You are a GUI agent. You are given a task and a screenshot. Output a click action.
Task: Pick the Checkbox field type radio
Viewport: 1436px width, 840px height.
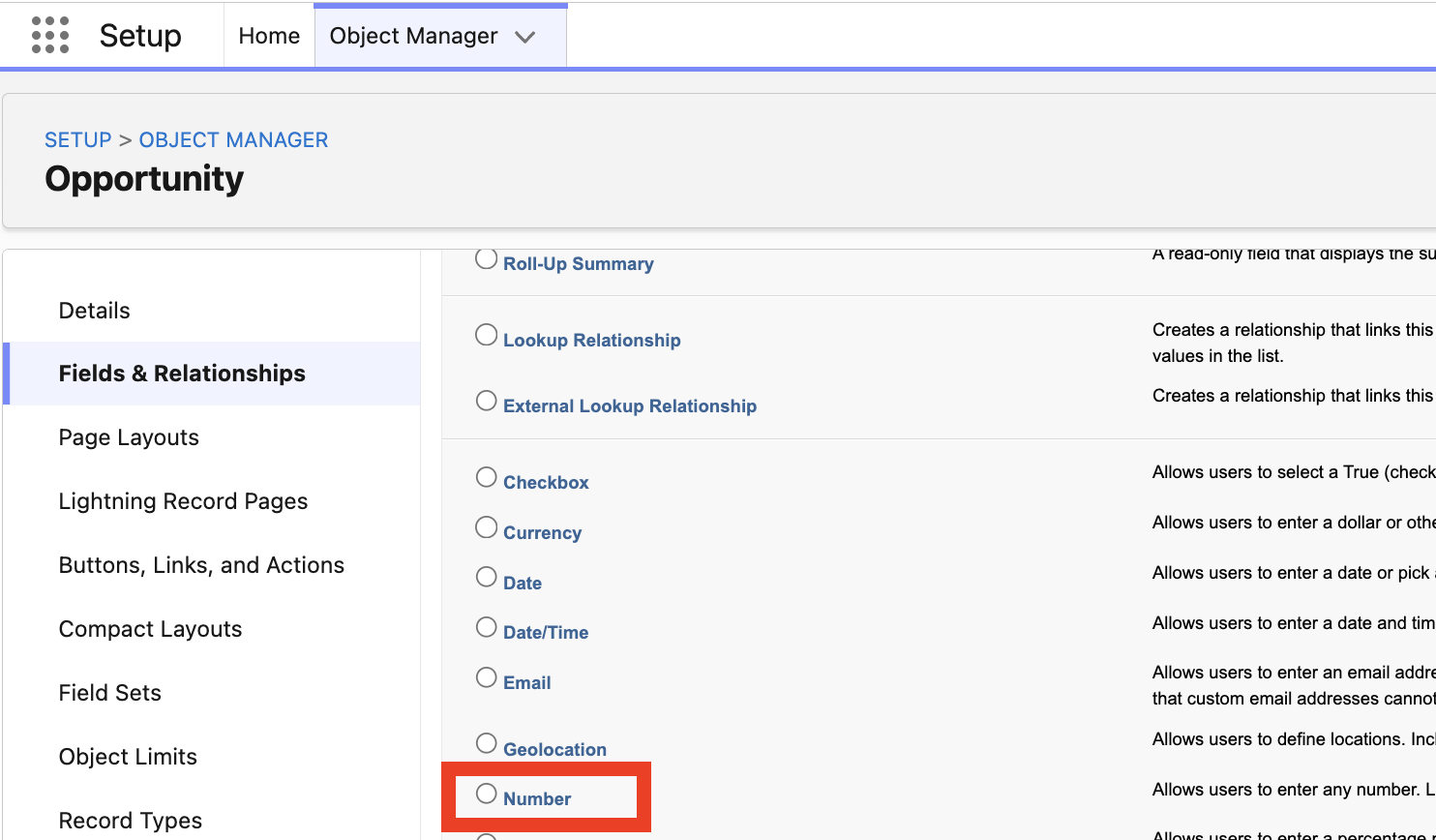(487, 477)
